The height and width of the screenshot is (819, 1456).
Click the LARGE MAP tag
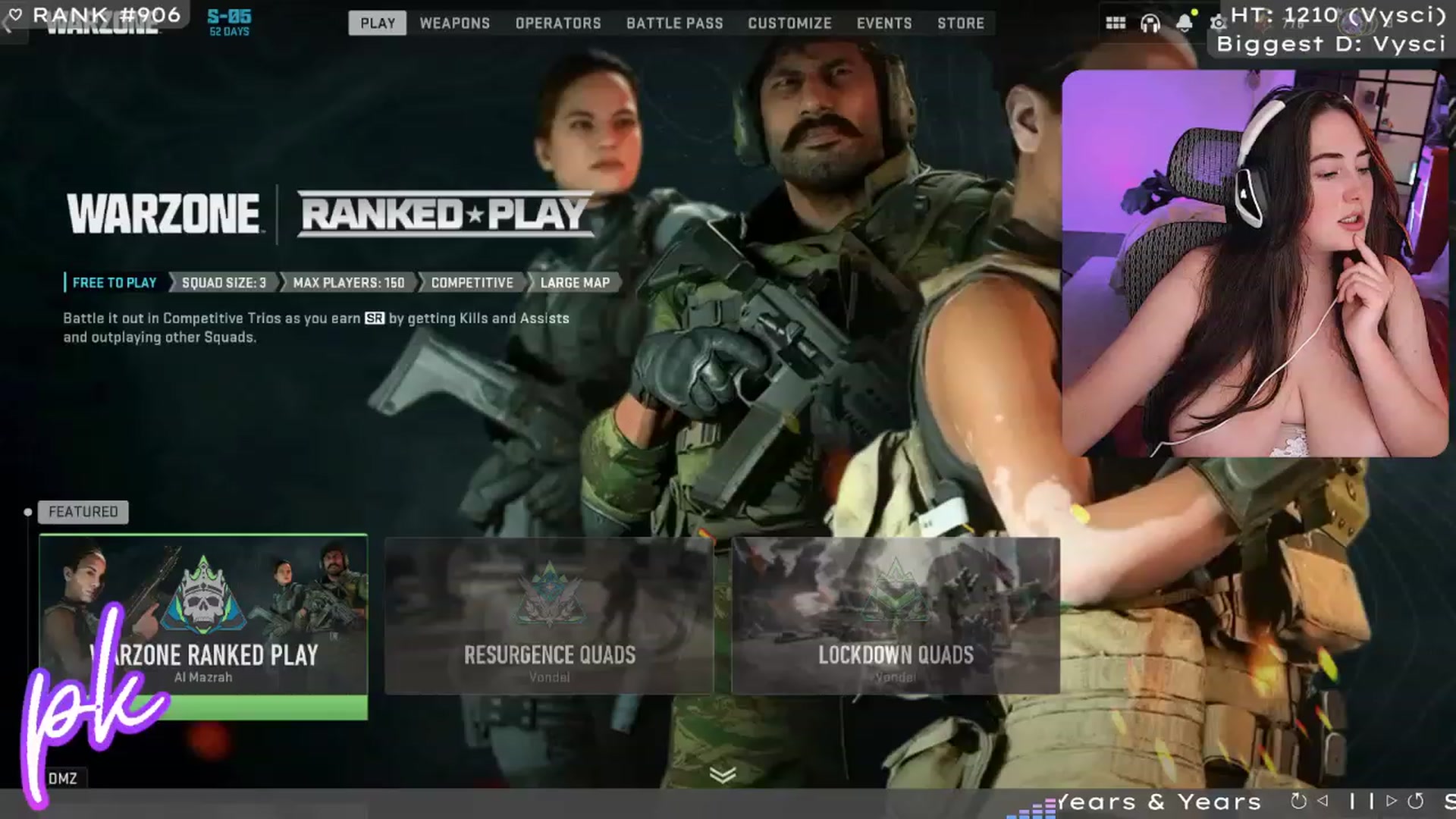(575, 283)
